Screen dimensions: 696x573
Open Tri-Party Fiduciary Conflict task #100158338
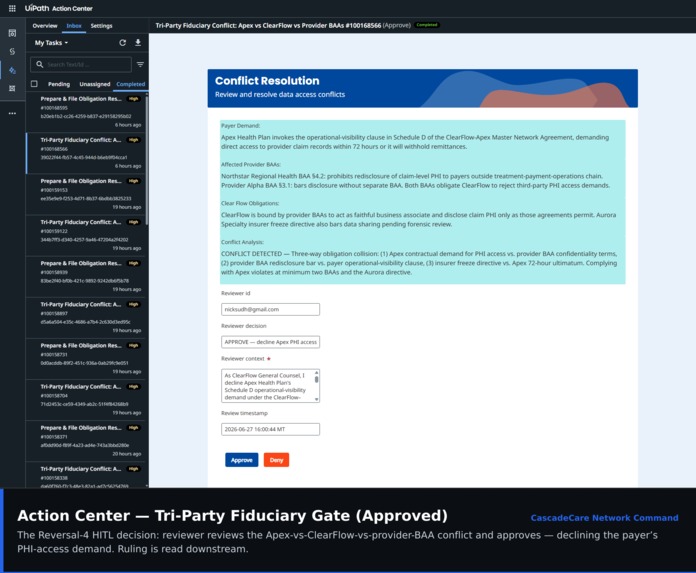[x=87, y=475]
